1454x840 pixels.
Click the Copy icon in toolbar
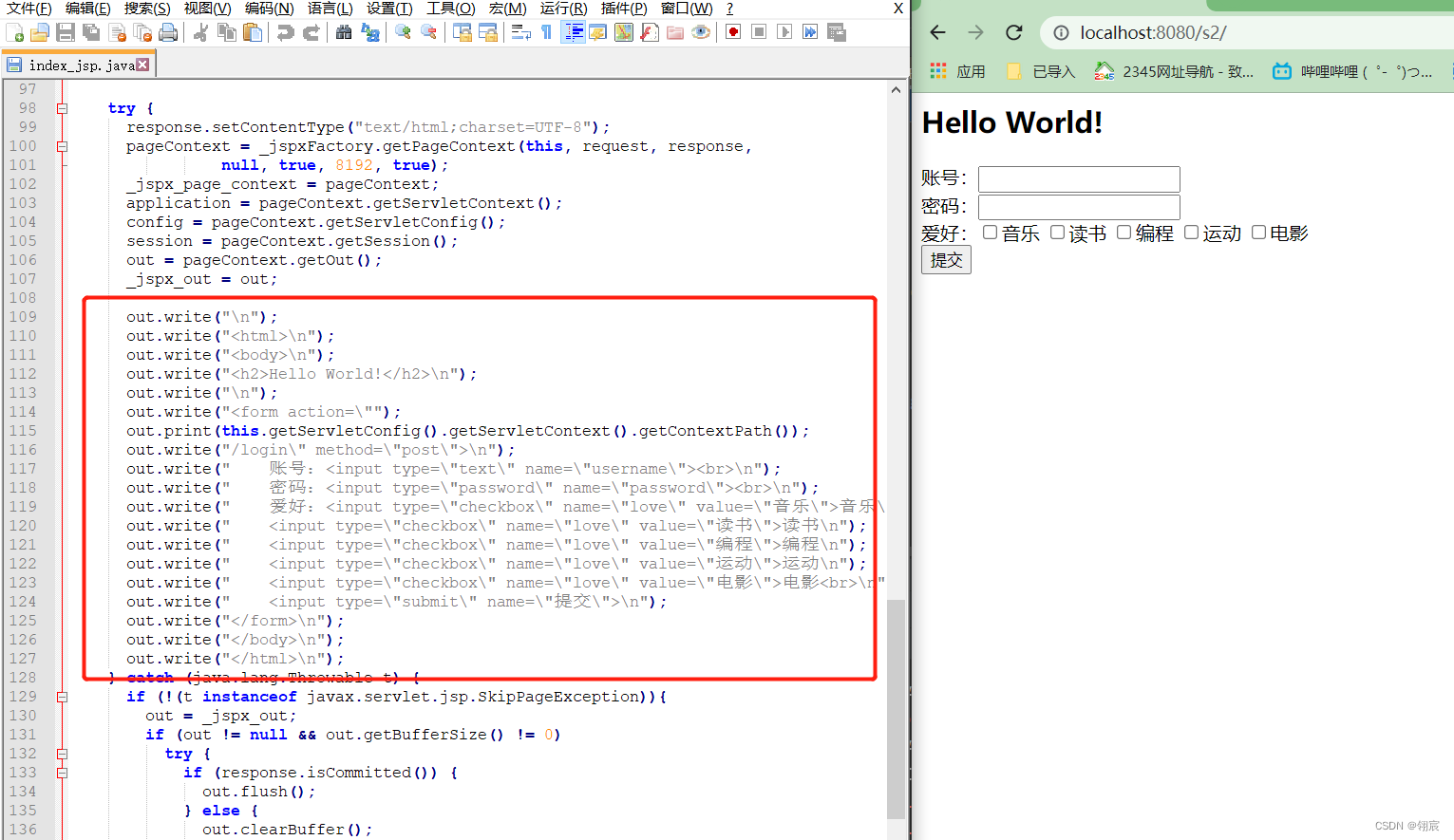pos(226,33)
